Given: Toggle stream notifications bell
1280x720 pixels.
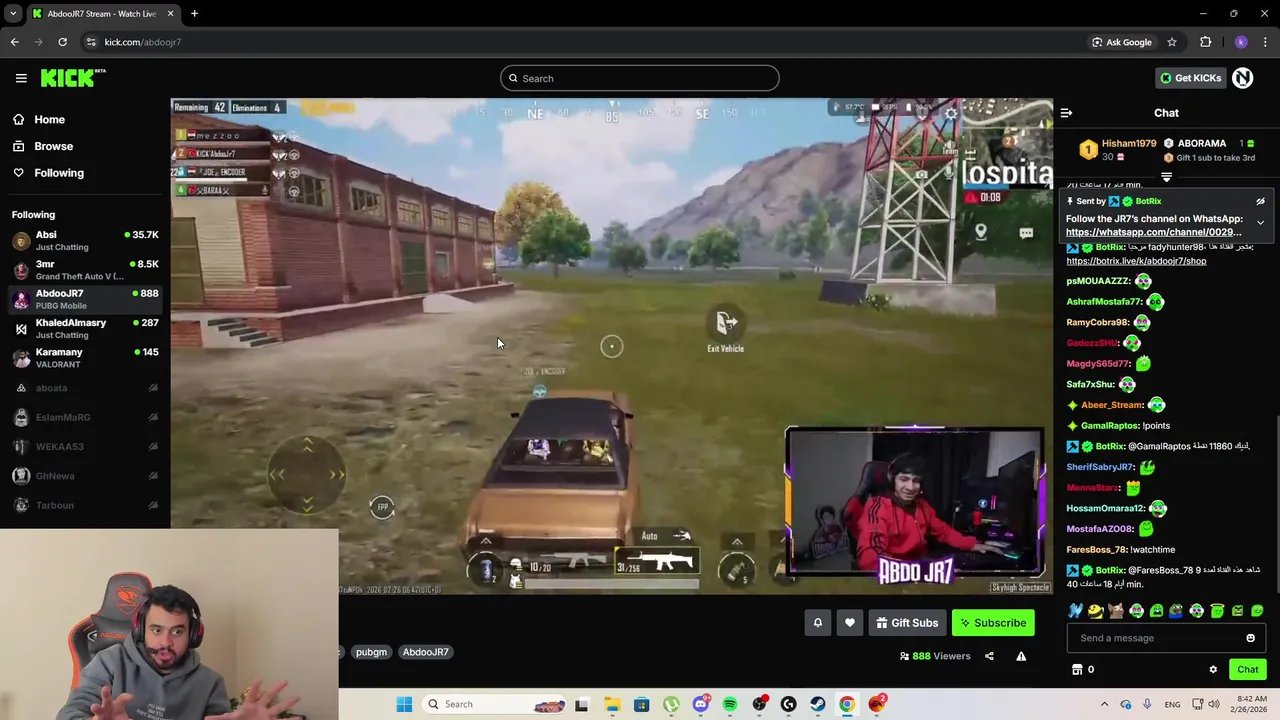Looking at the screenshot, I should [x=817, y=623].
